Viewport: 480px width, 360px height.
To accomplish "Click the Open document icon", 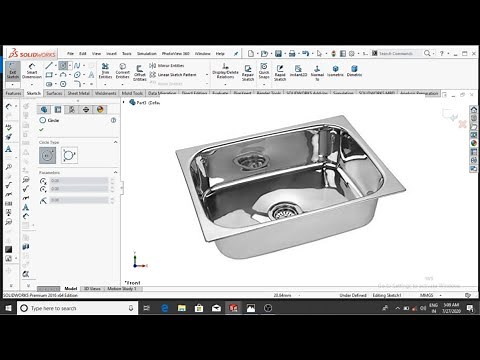I will [x=264, y=53].
